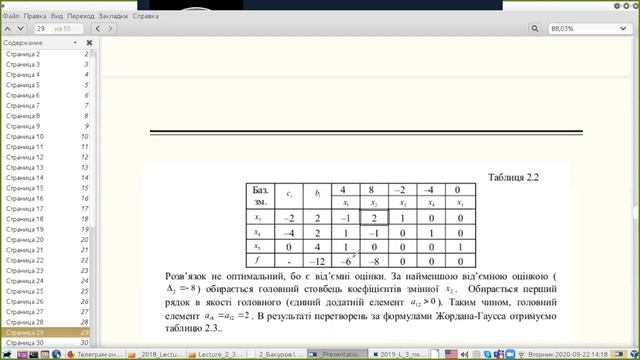Open the Zoom tray icon
The height and width of the screenshot is (360, 640).
[510, 354]
